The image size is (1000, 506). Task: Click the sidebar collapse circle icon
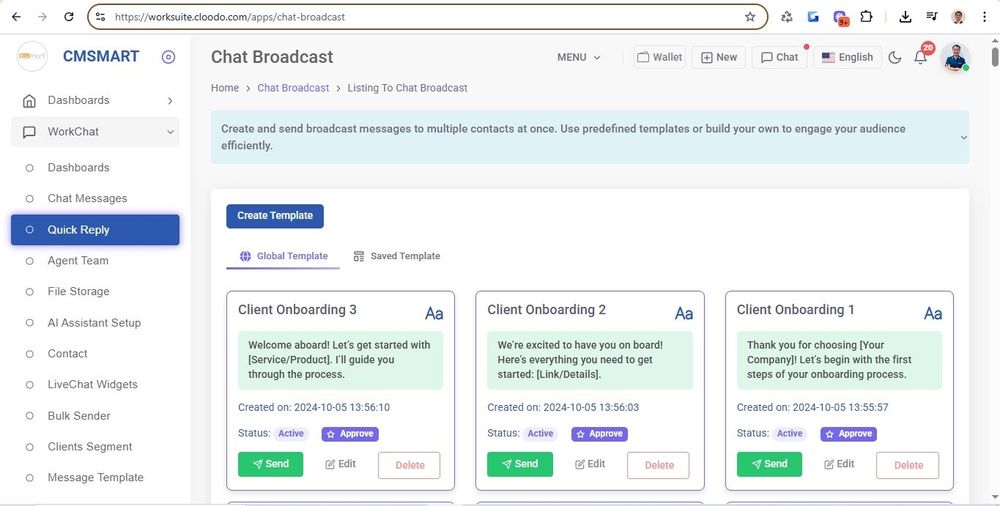[168, 57]
